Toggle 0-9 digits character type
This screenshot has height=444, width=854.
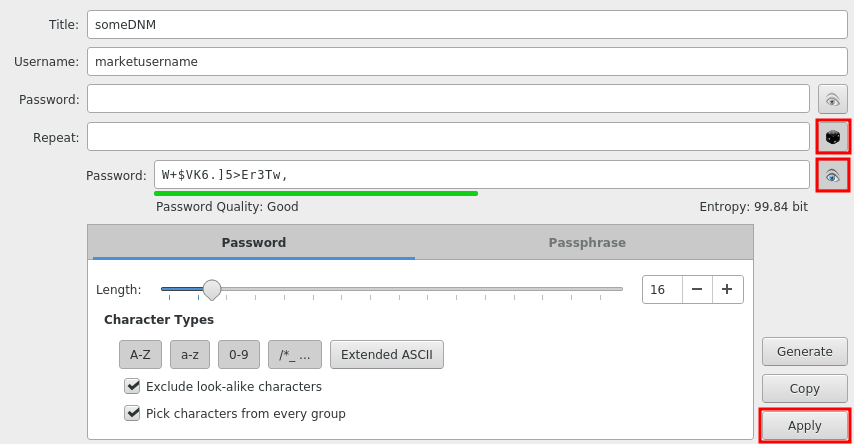coord(239,354)
